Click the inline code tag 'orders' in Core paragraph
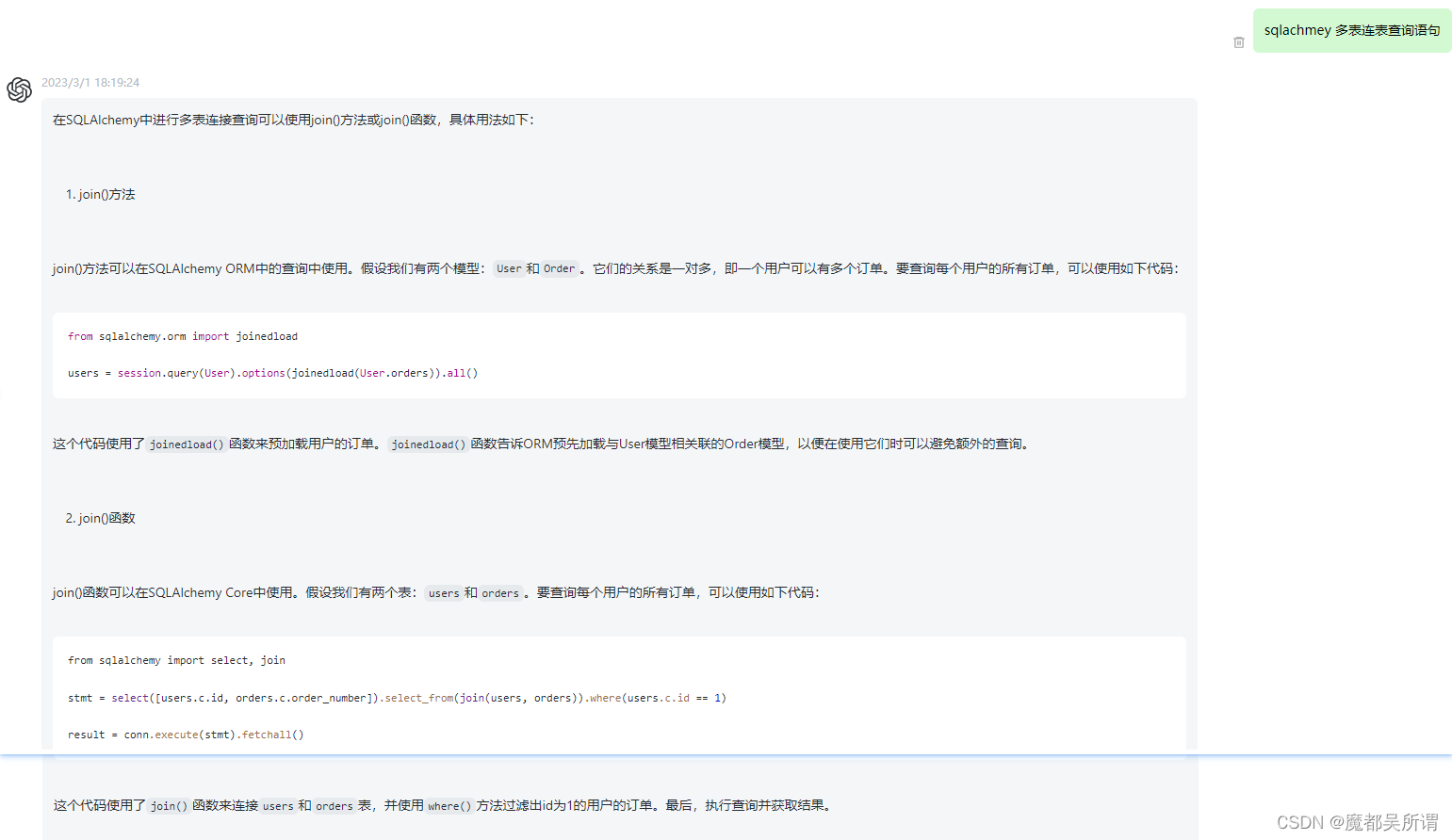Viewport: 1452px width, 840px height. coord(500,593)
